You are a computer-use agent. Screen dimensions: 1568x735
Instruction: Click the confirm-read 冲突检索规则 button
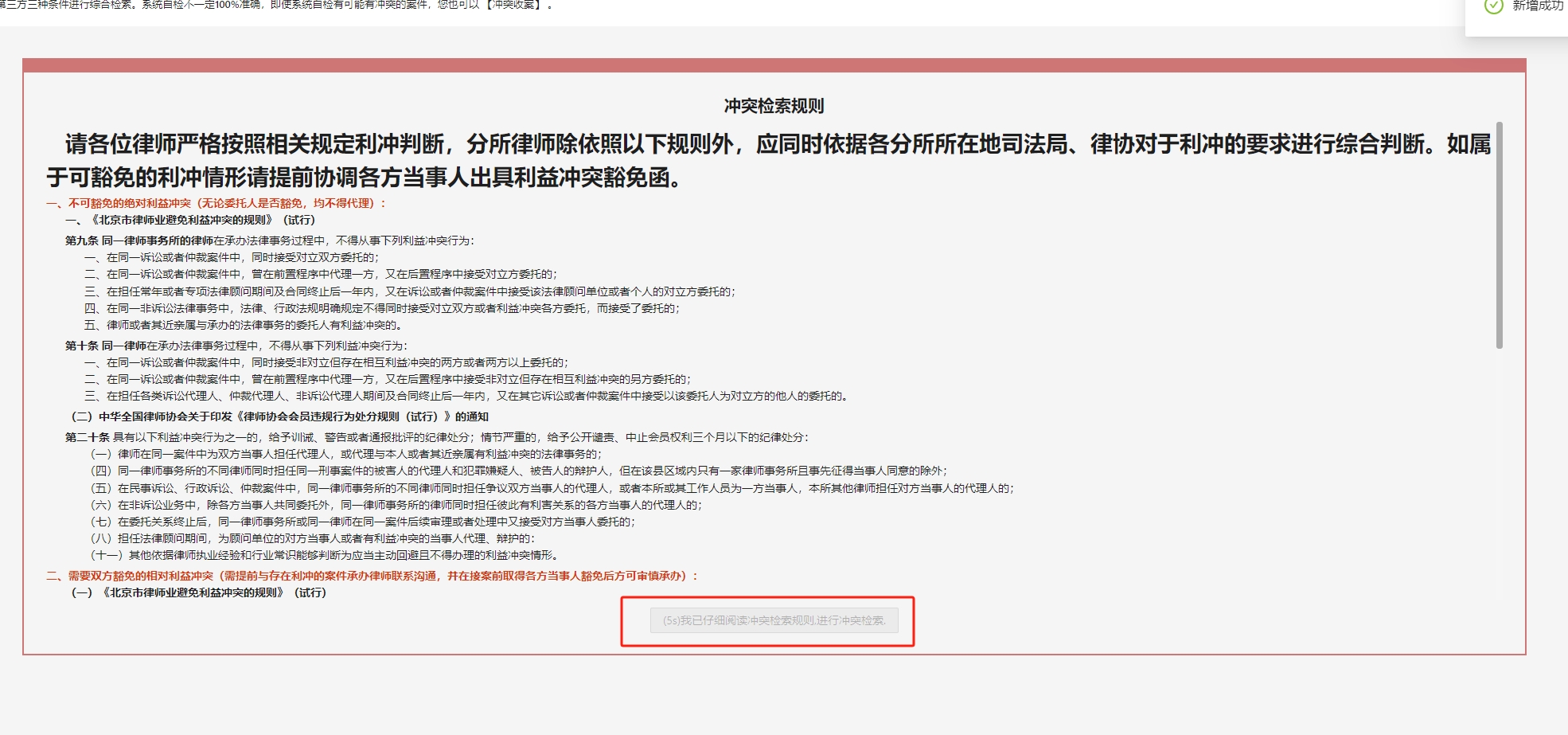click(774, 620)
